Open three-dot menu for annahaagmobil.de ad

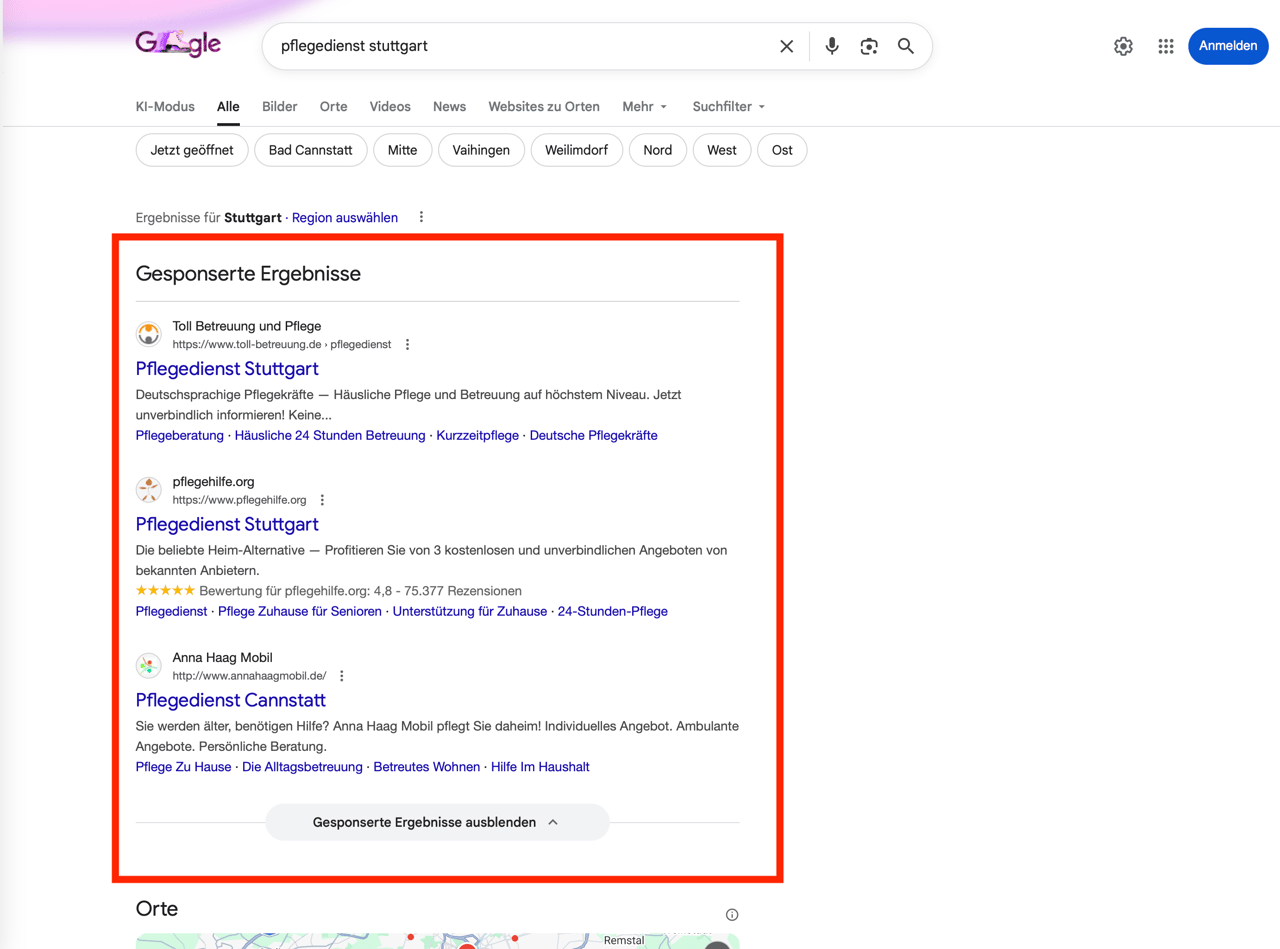(342, 676)
